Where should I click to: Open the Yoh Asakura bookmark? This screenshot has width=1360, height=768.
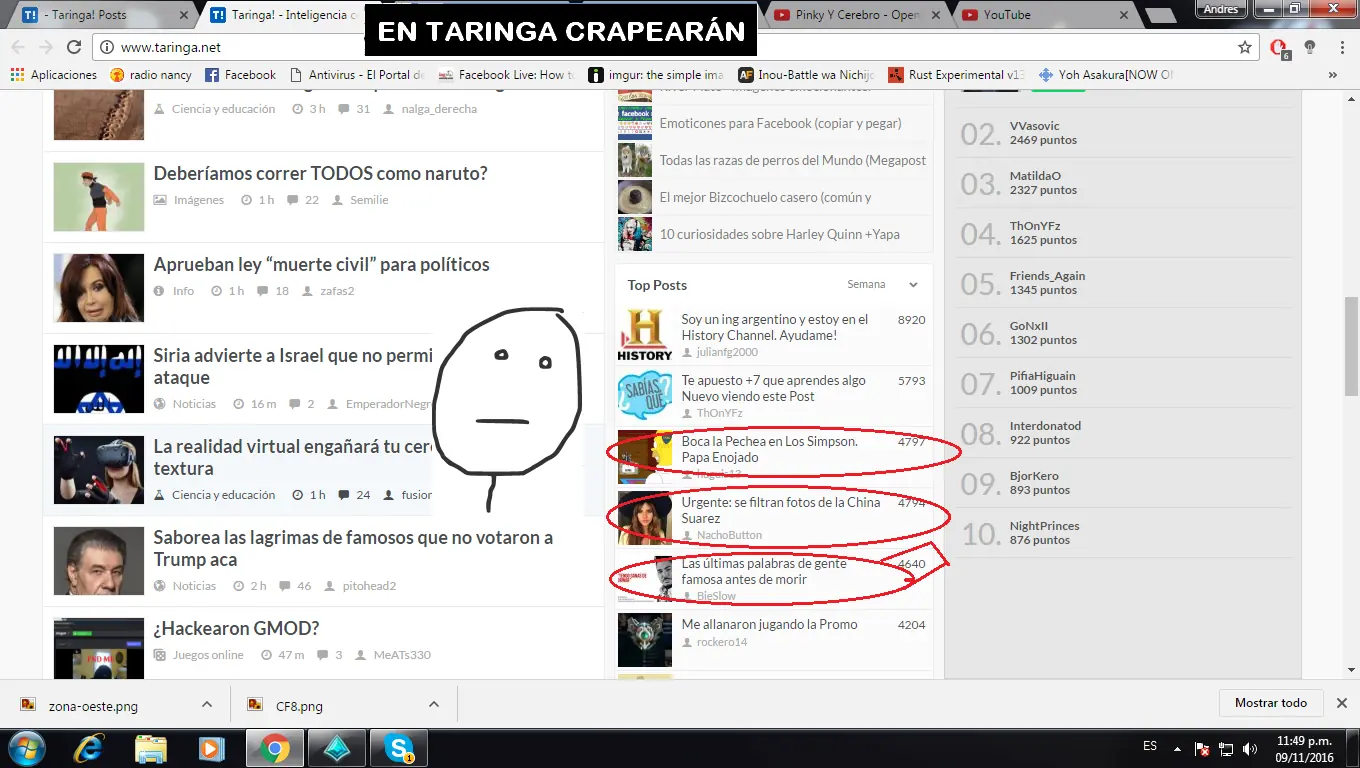1106,75
